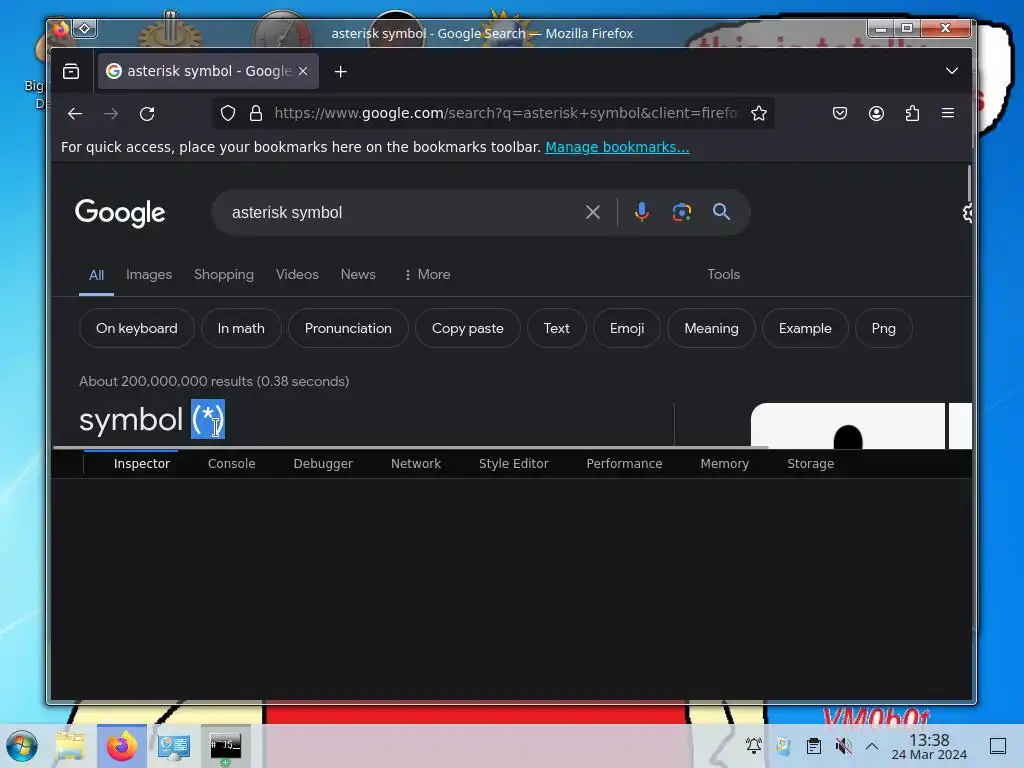The image size is (1024, 768).
Task: Expand hidden system tray icons arrow
Action: [872, 745]
